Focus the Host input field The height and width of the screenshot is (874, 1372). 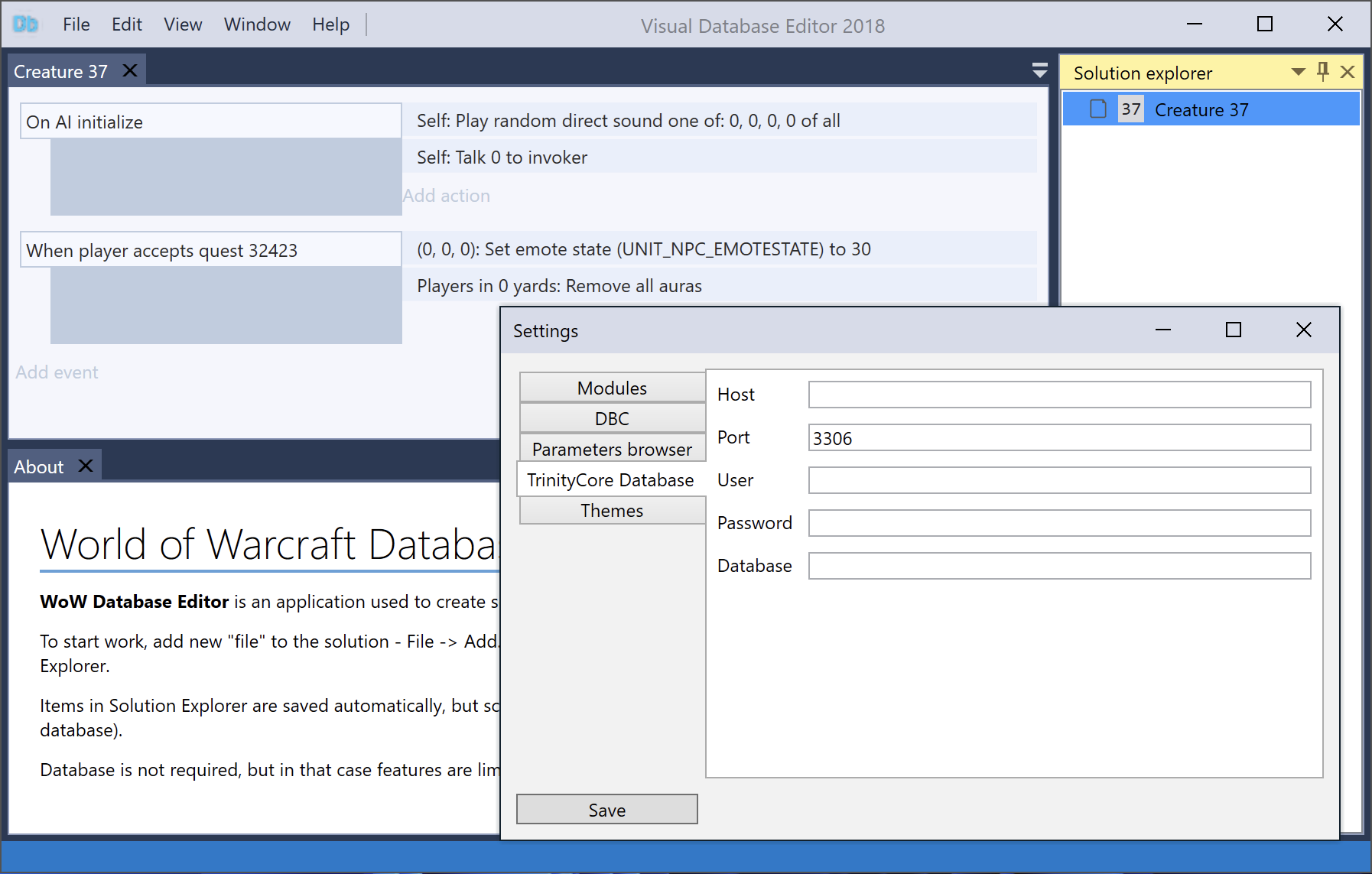1058,394
